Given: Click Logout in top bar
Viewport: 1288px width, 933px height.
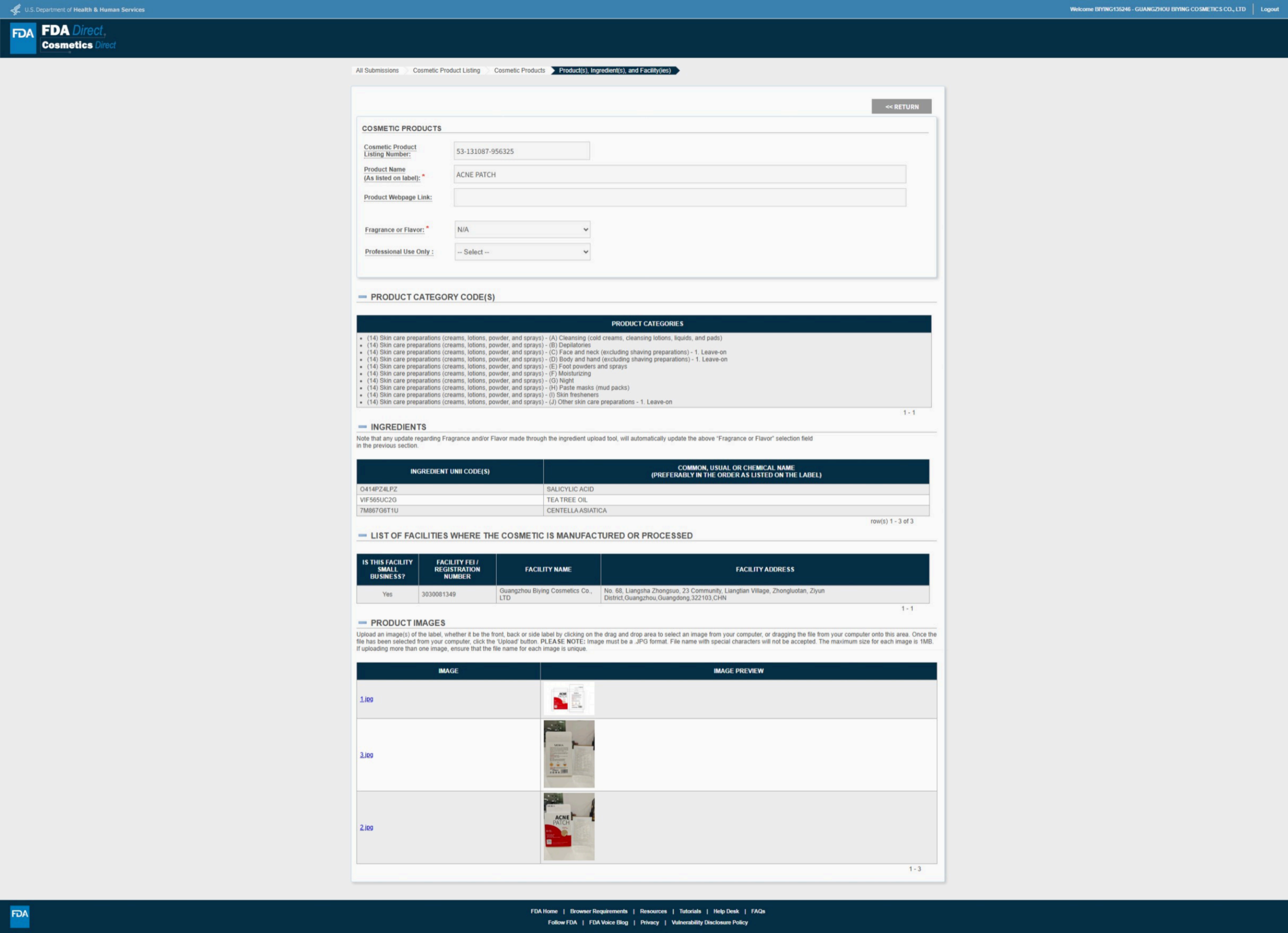Looking at the screenshot, I should click(1269, 9).
